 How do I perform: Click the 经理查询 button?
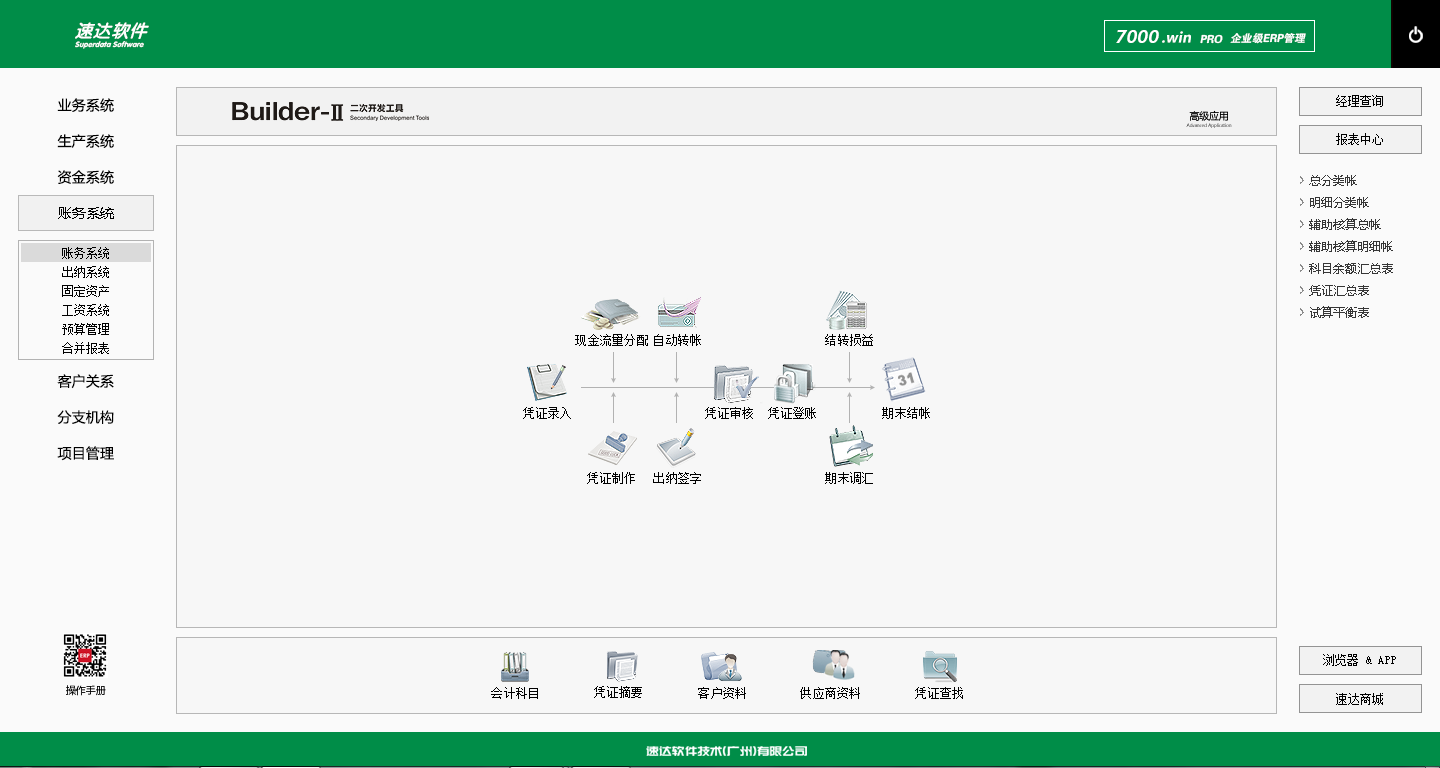click(x=1360, y=102)
